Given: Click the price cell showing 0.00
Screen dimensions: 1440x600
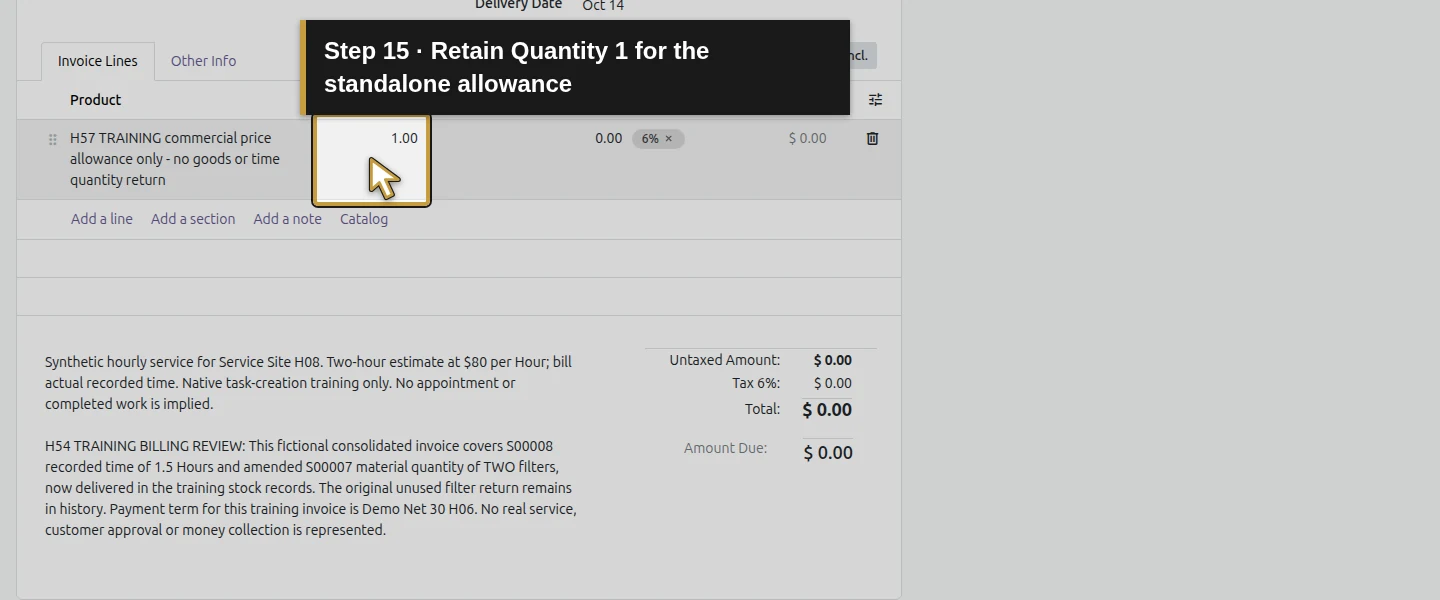Looking at the screenshot, I should [608, 139].
